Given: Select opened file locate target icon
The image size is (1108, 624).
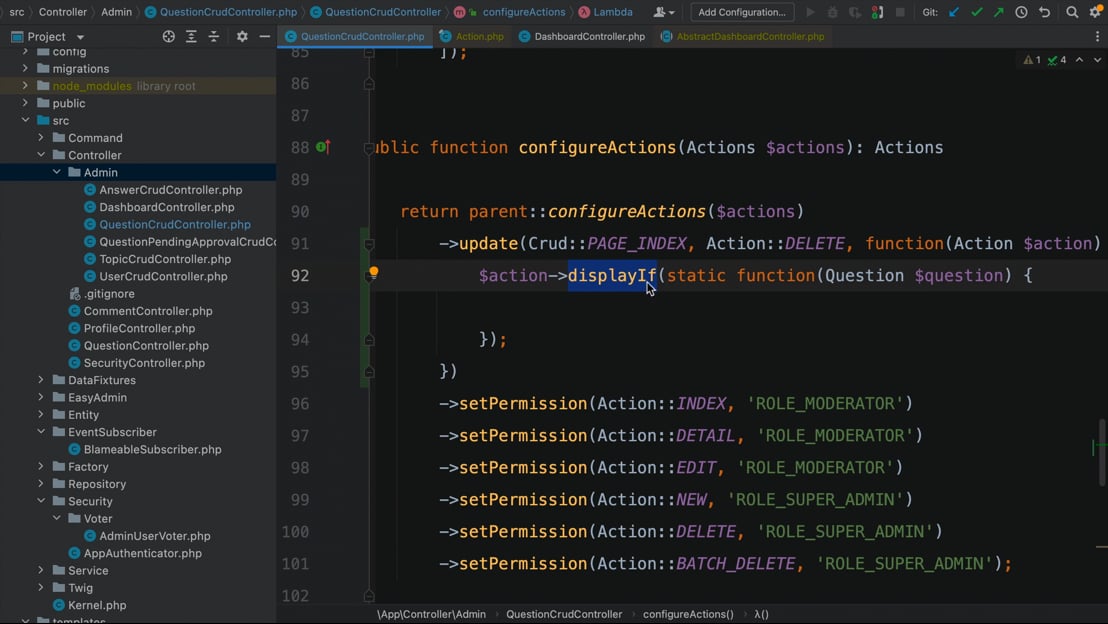Looking at the screenshot, I should [168, 37].
